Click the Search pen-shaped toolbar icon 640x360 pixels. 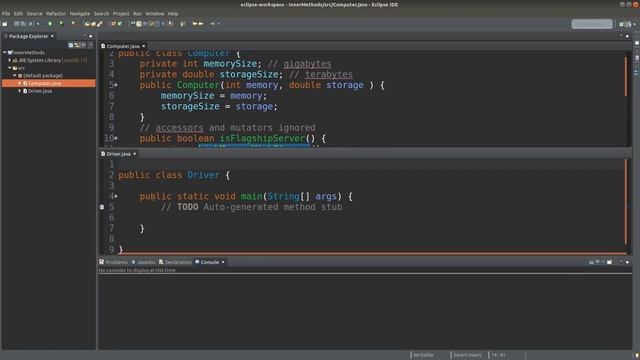click(x=100, y=24)
